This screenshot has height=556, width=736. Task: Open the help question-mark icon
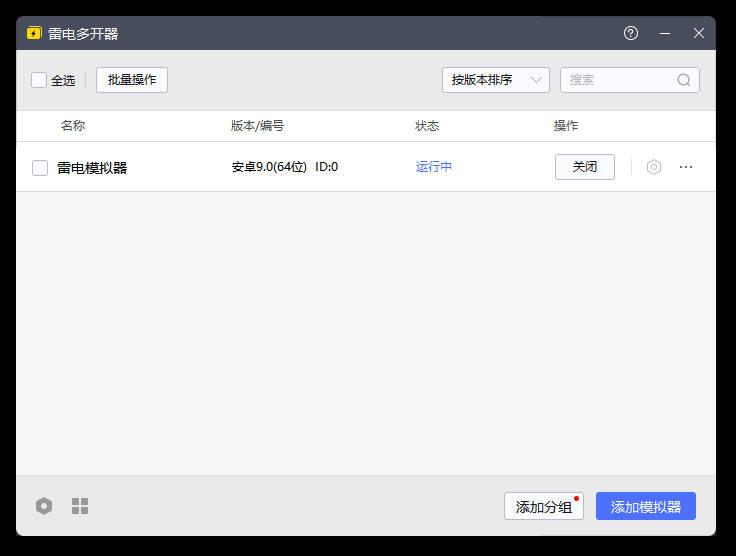(x=630, y=33)
